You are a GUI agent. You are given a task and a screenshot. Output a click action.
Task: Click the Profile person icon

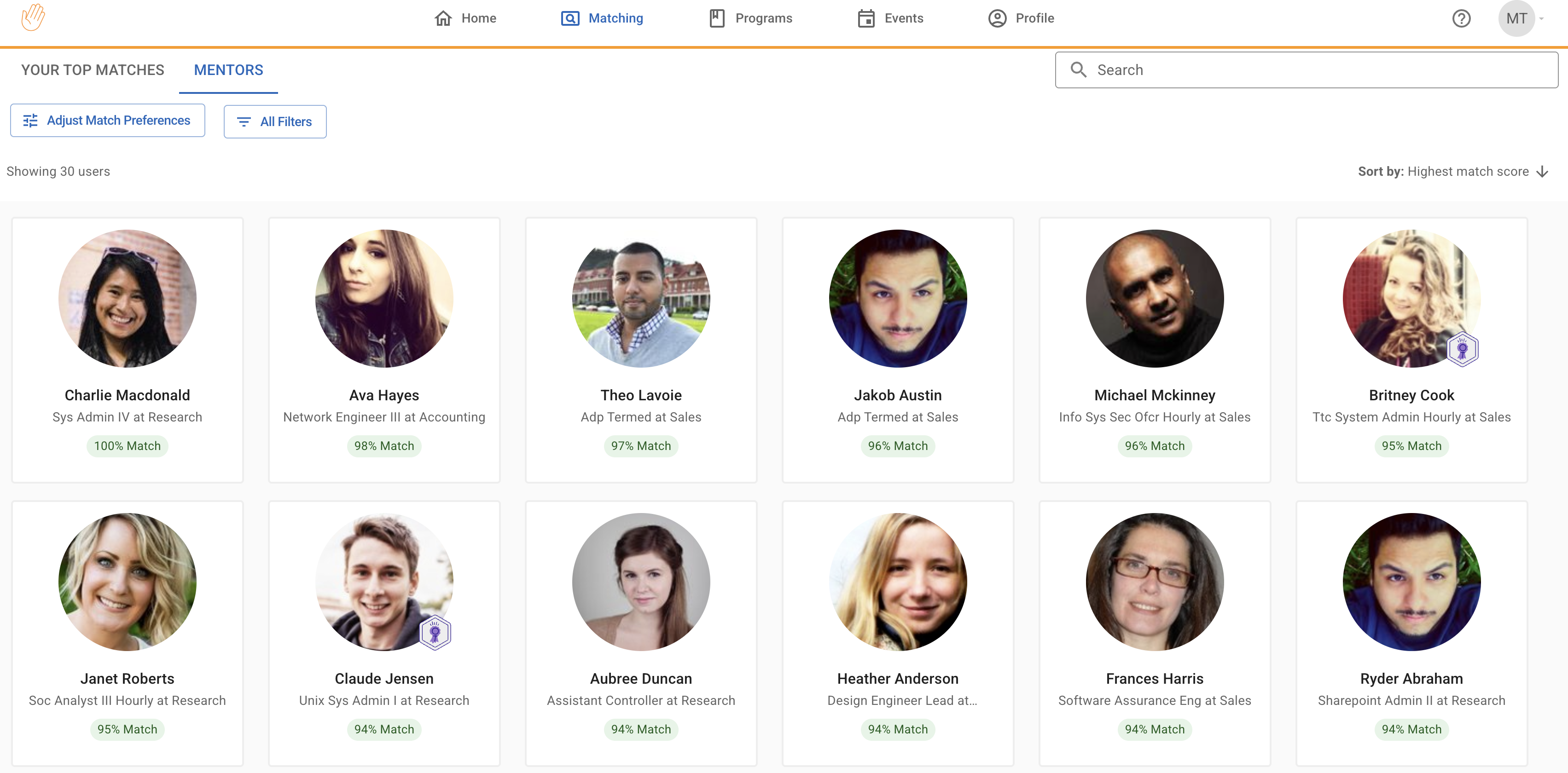click(997, 18)
